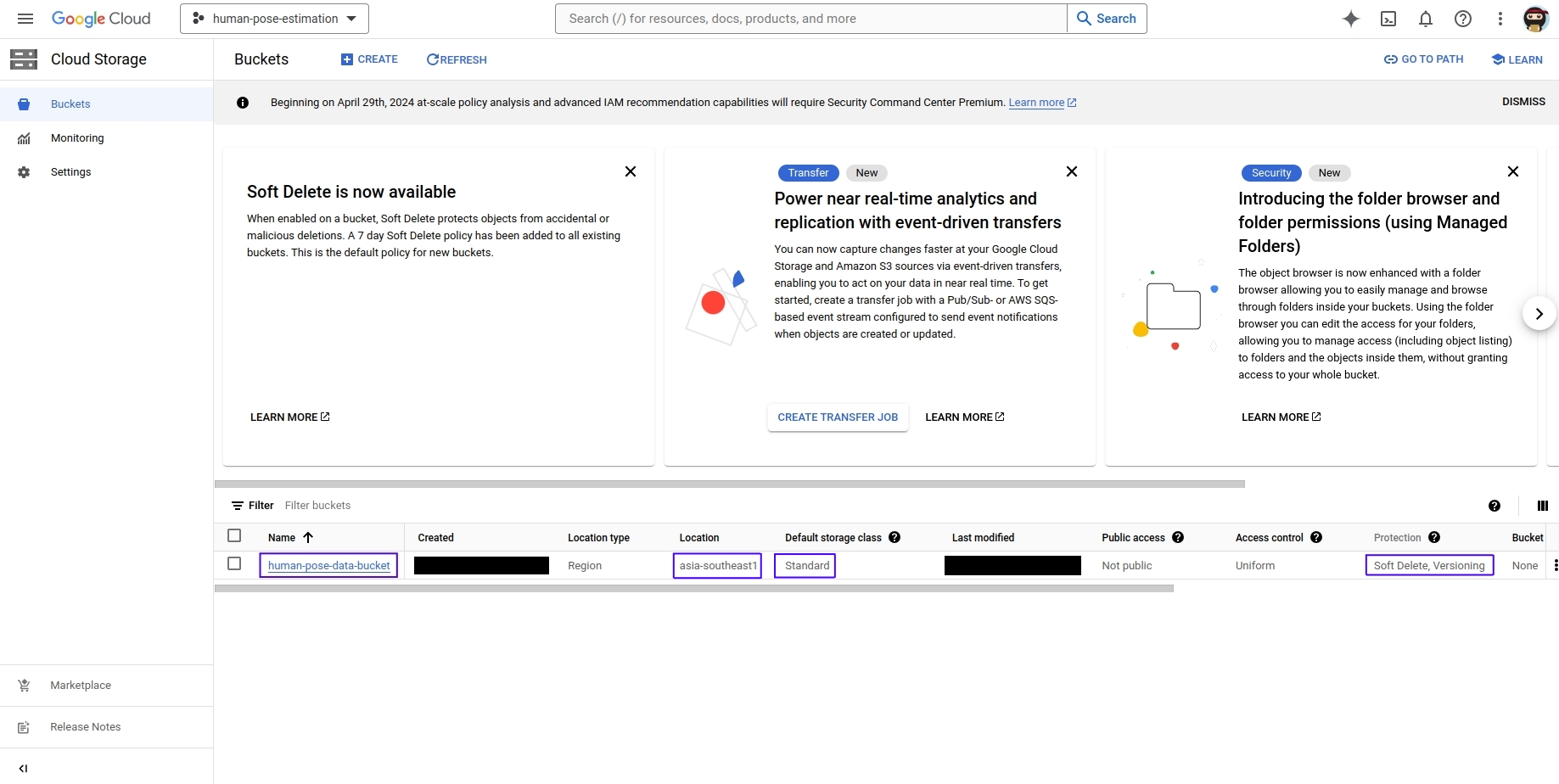The height and width of the screenshot is (784, 1559).
Task: Click the Not public cell
Action: point(1127,566)
